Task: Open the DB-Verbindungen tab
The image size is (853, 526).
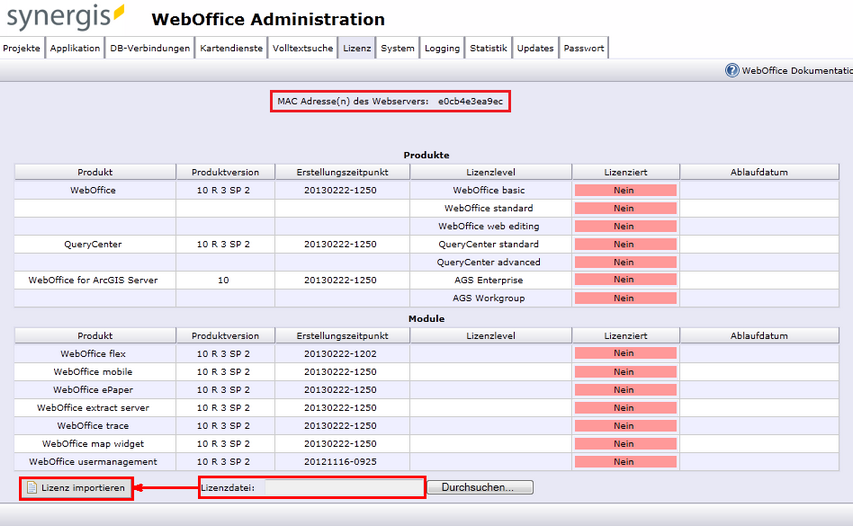Action: pos(150,48)
